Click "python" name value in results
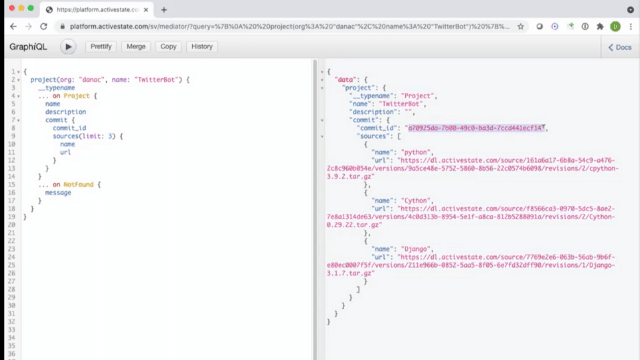The image size is (640, 360). coord(416,152)
